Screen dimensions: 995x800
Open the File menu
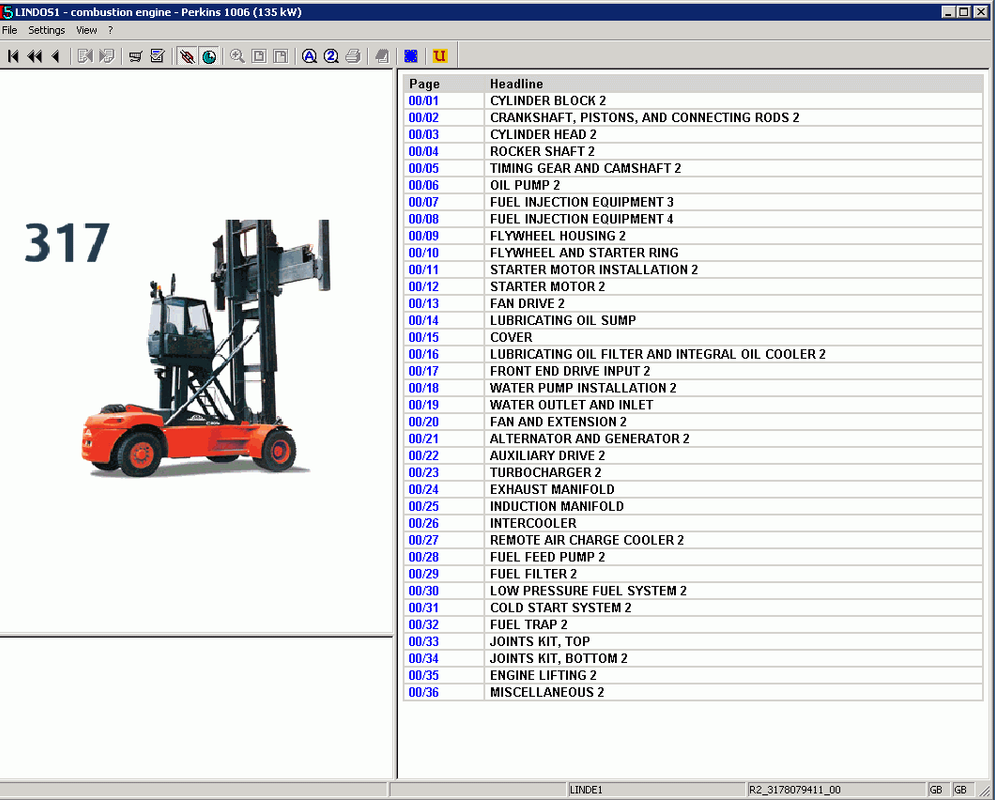10,30
